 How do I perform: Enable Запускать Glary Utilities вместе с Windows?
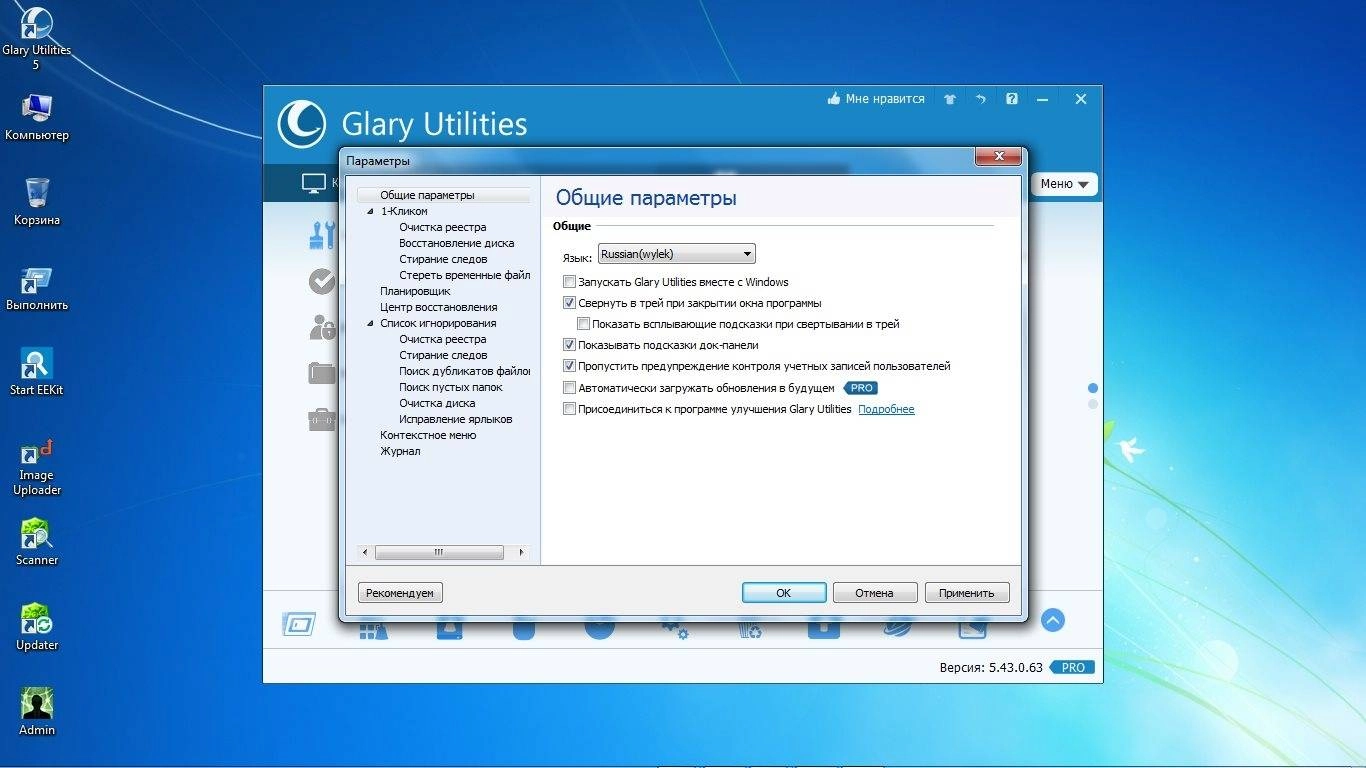569,282
